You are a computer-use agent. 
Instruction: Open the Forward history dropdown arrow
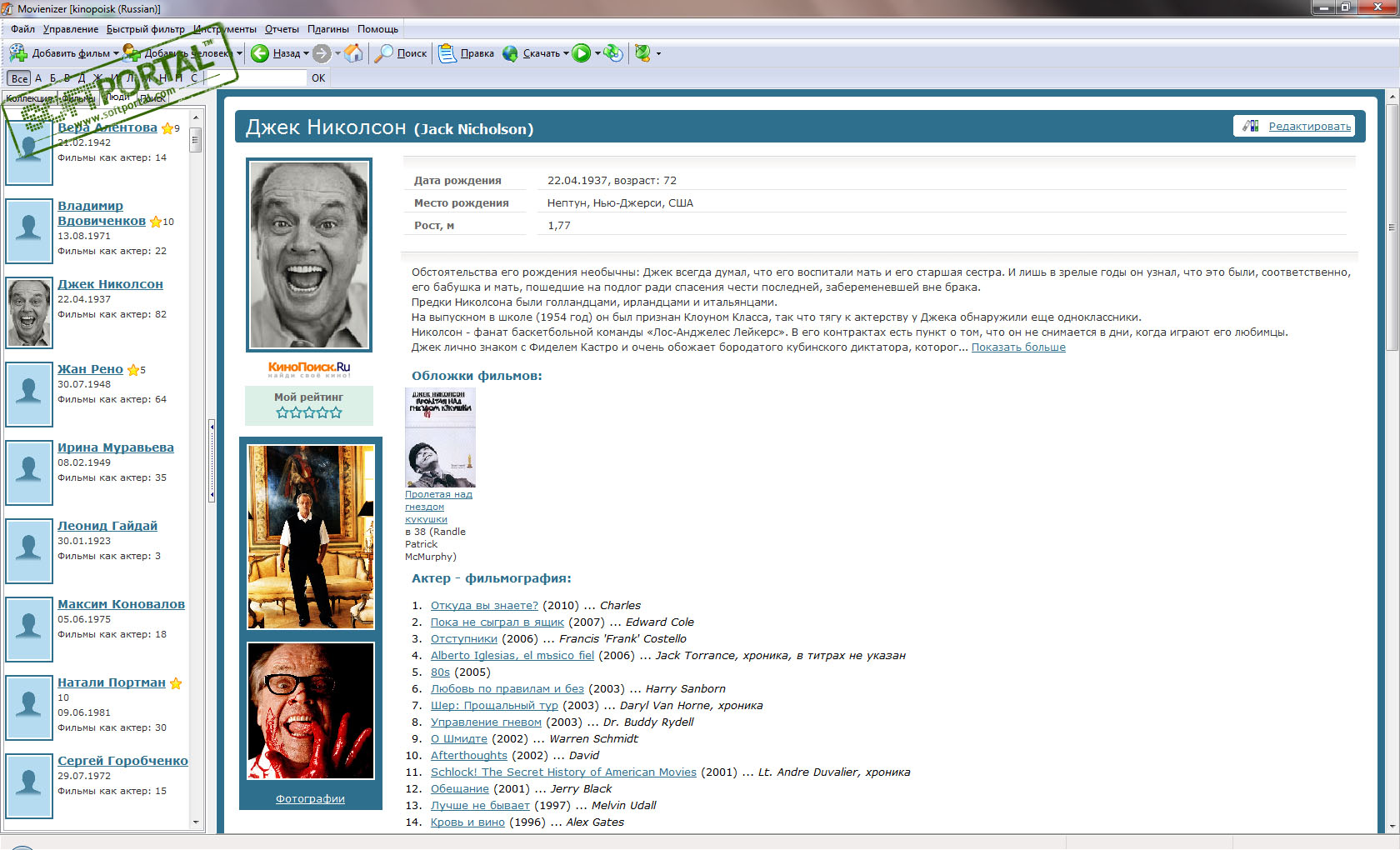(337, 53)
